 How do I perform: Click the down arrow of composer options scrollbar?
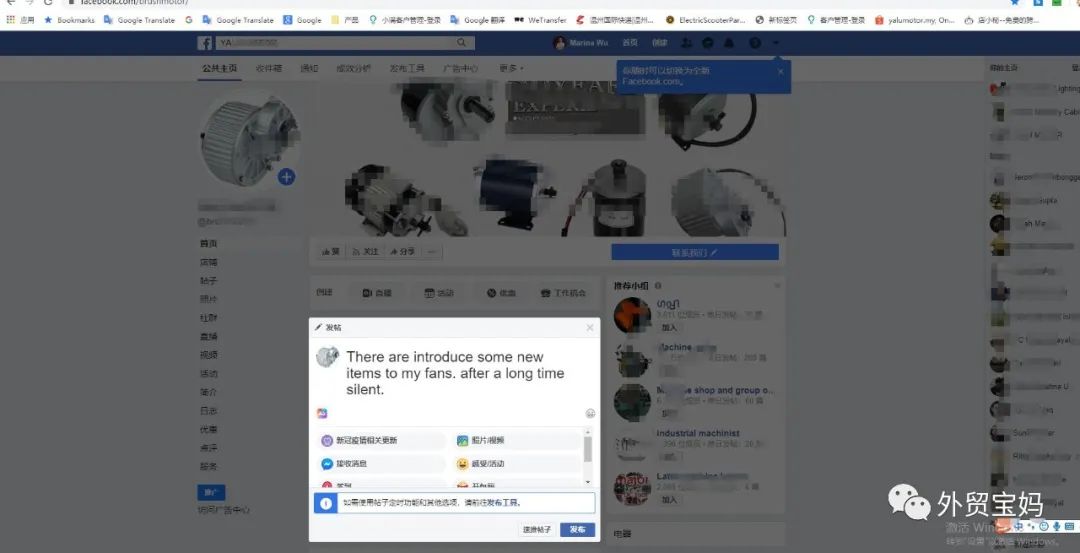click(588, 482)
